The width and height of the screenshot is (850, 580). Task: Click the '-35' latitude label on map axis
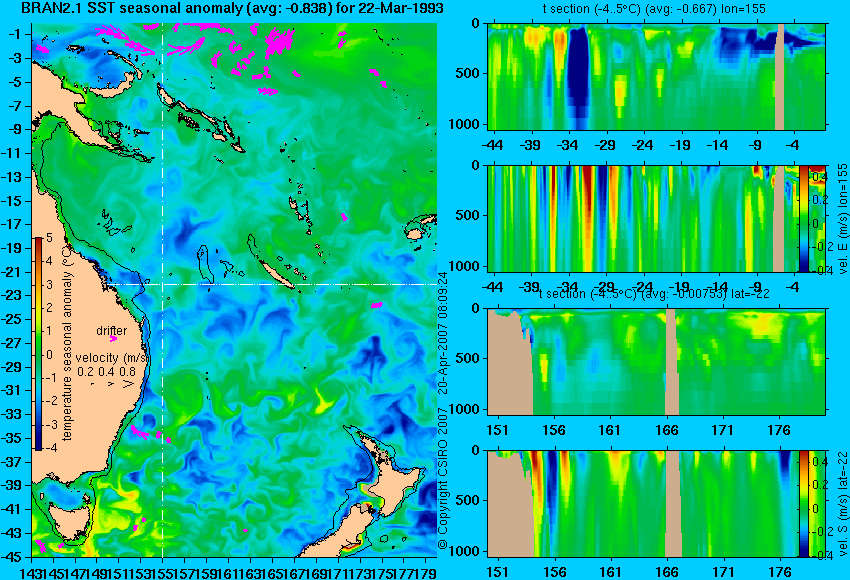point(13,438)
